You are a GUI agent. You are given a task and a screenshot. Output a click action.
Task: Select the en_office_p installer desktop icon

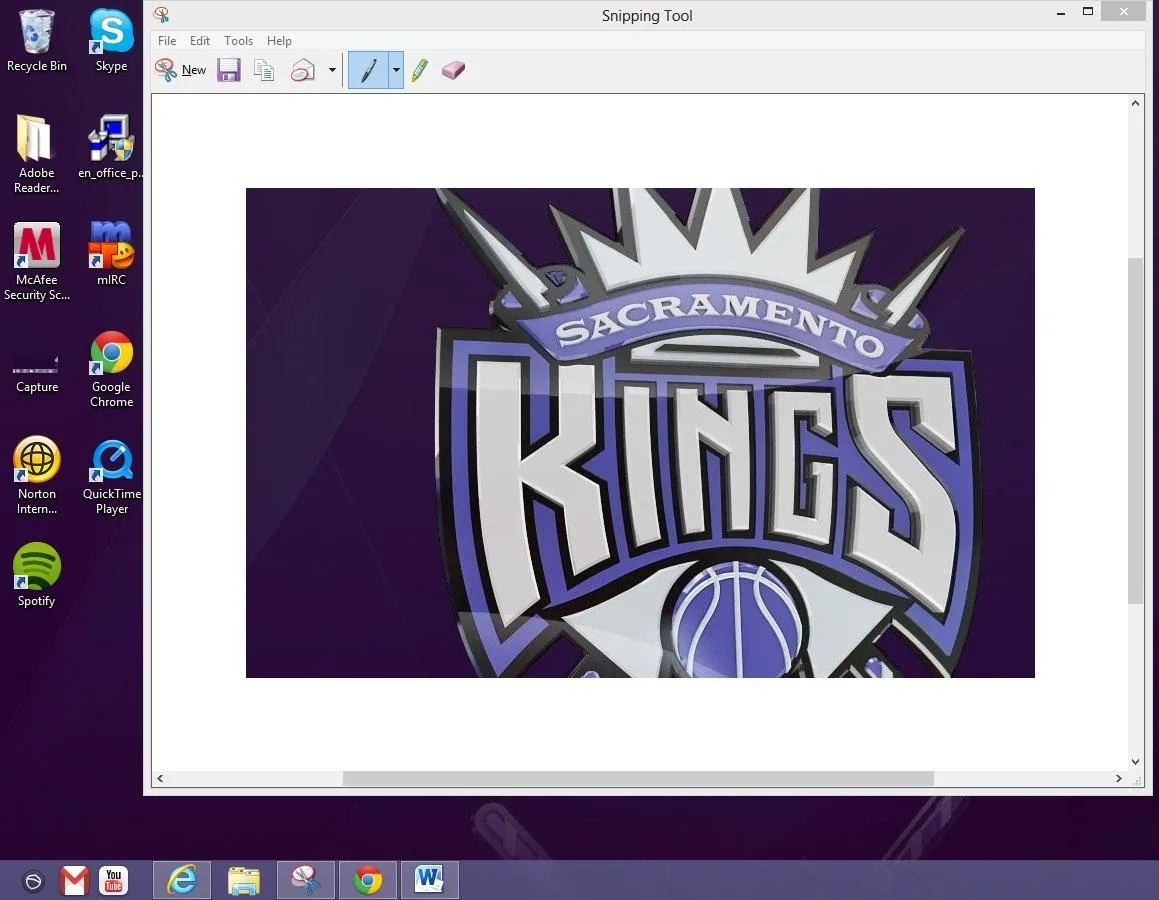tap(112, 147)
